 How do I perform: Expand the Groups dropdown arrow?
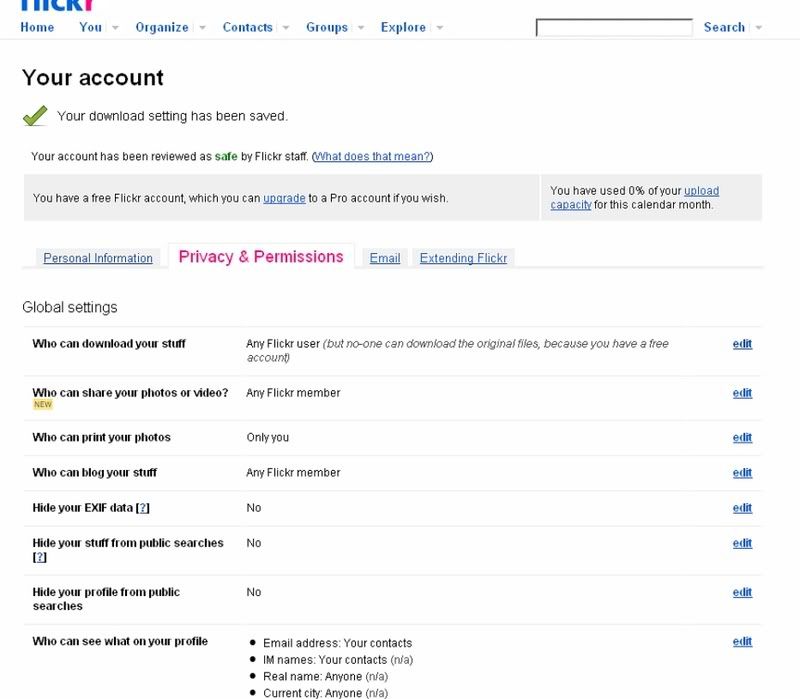tap(361, 28)
